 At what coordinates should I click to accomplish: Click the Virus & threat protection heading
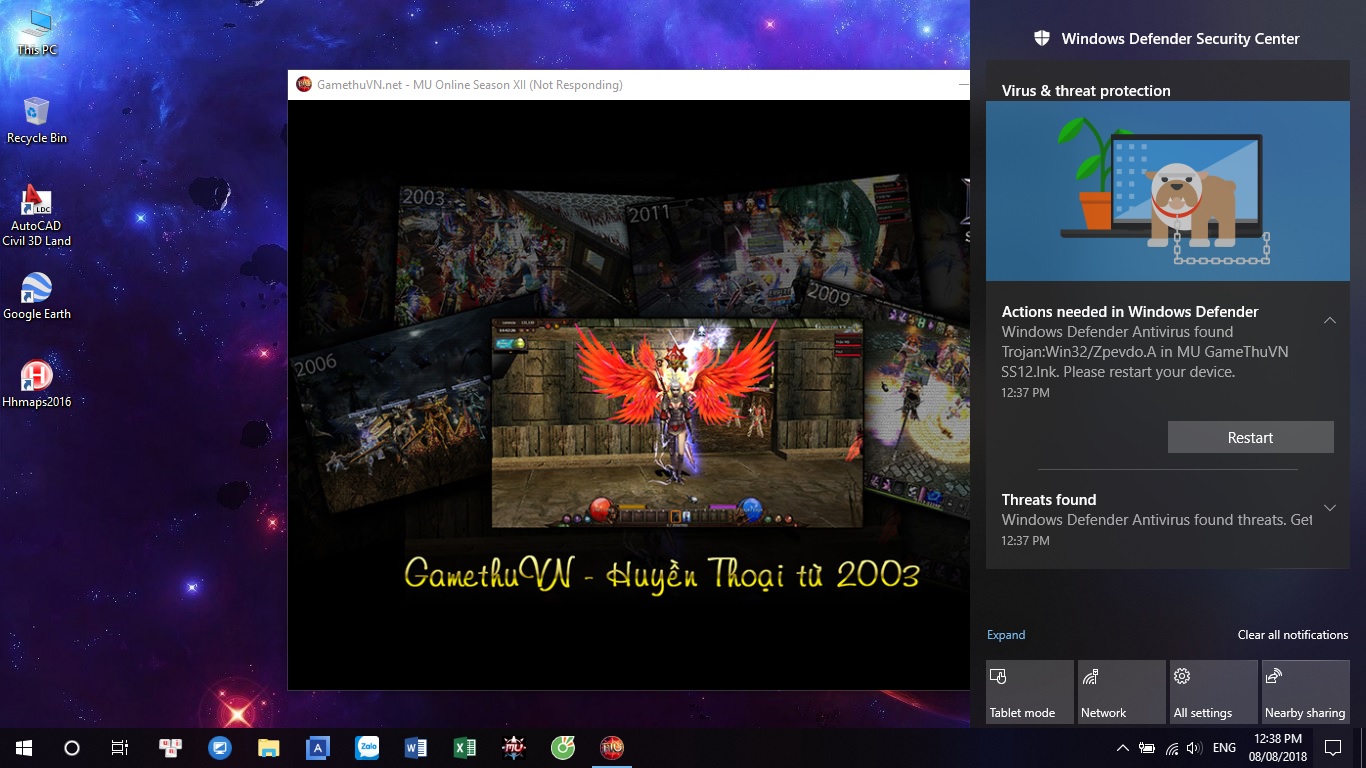tap(1086, 90)
